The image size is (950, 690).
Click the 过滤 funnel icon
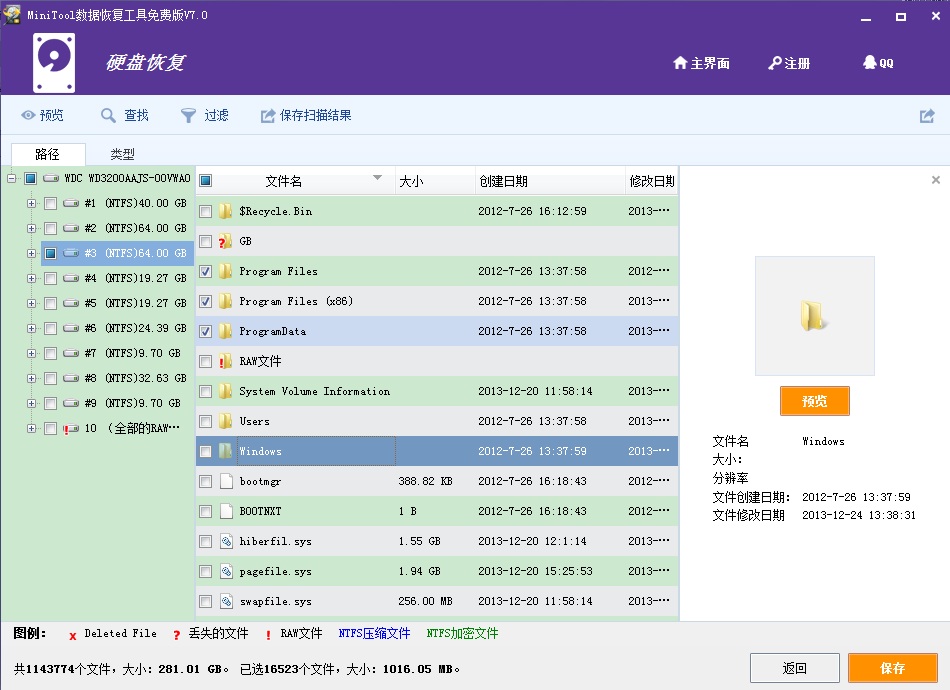pyautogui.click(x=188, y=115)
